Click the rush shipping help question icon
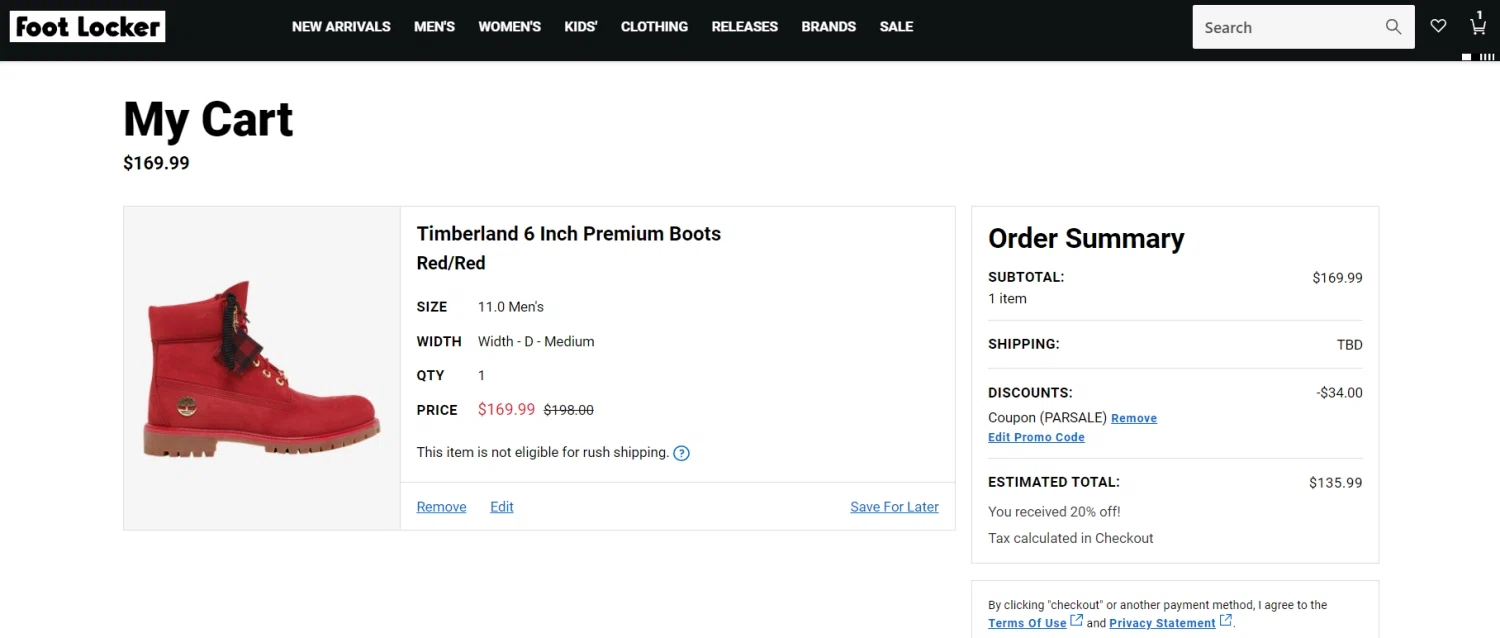Viewport: 1500px width, 638px height. (681, 453)
